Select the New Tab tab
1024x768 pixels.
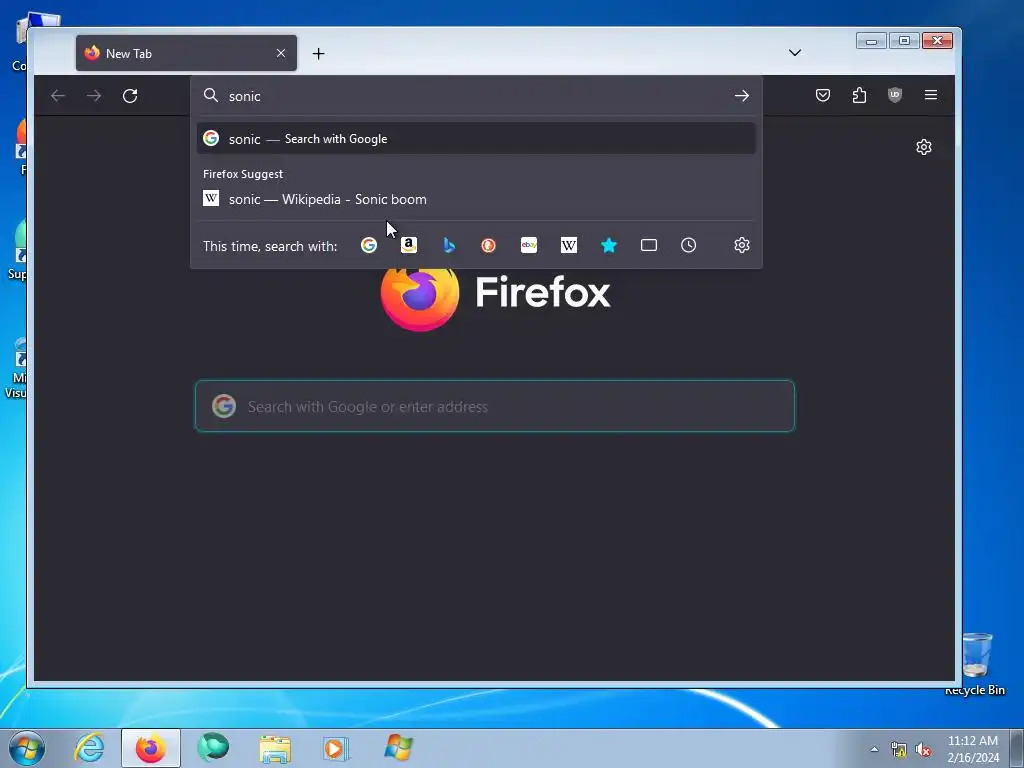pos(186,53)
